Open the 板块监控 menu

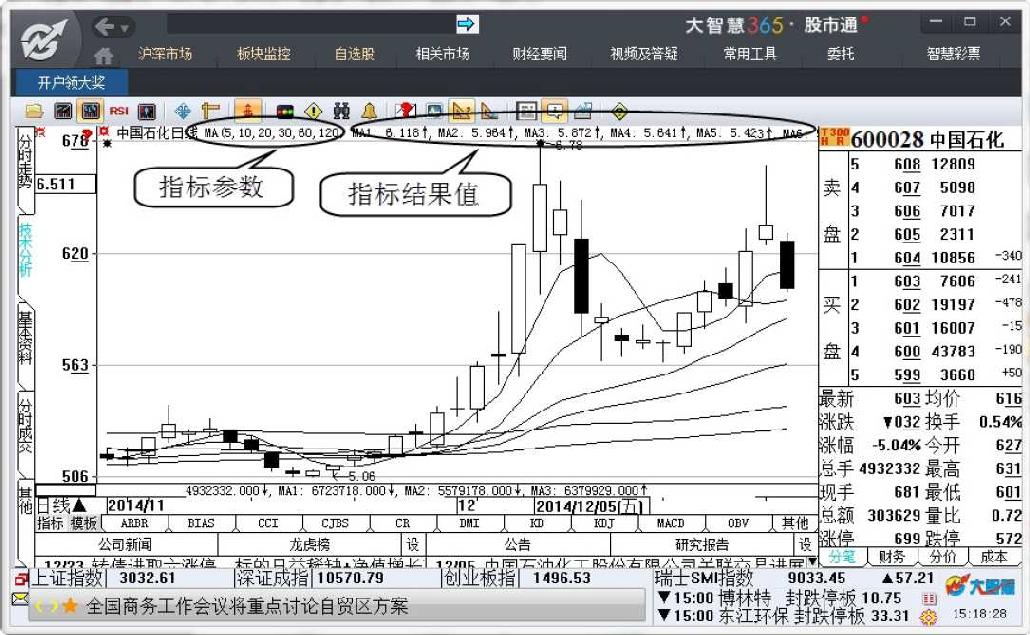point(263,54)
